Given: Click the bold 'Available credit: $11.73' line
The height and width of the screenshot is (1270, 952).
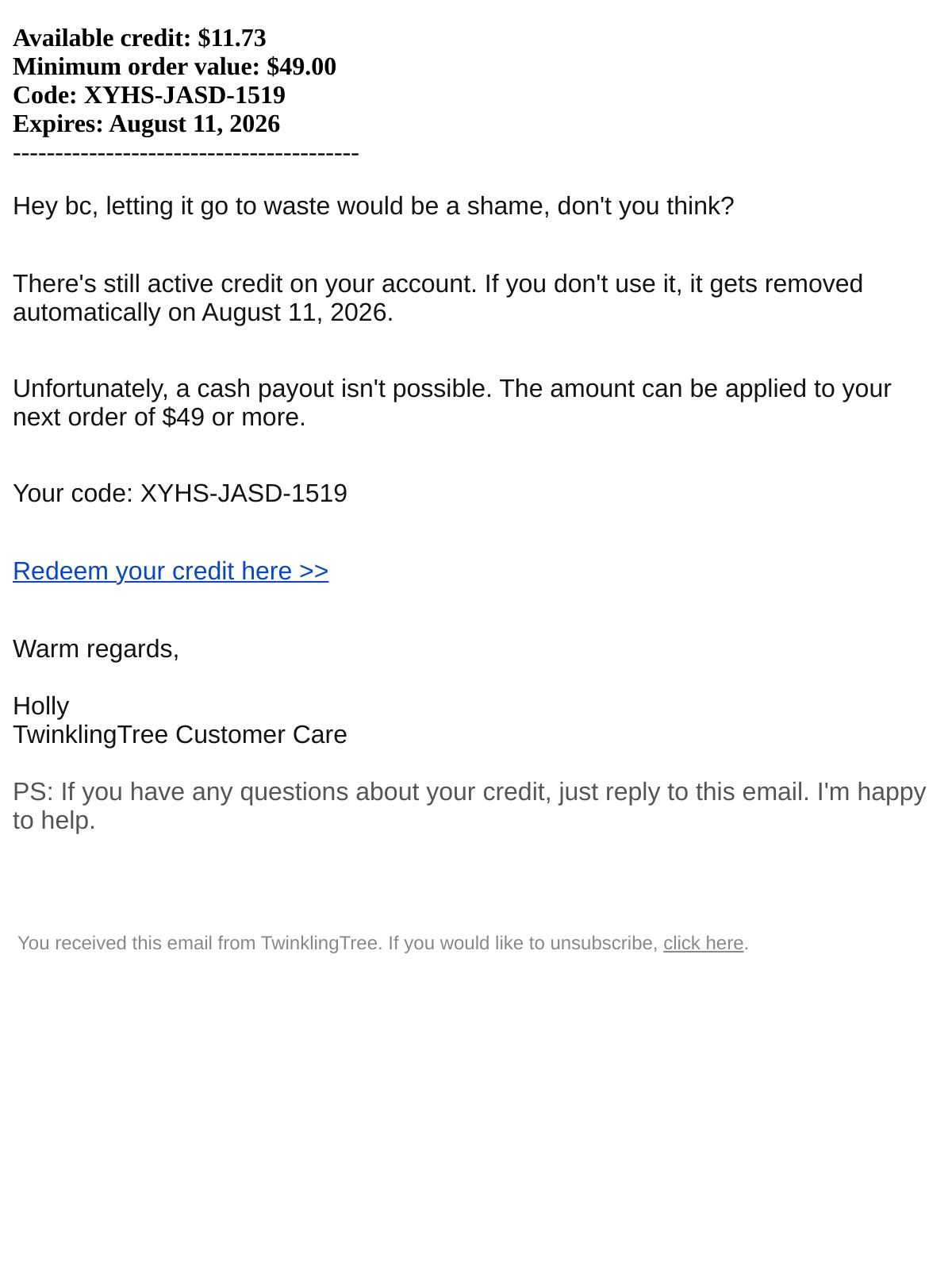Looking at the screenshot, I should click(140, 38).
